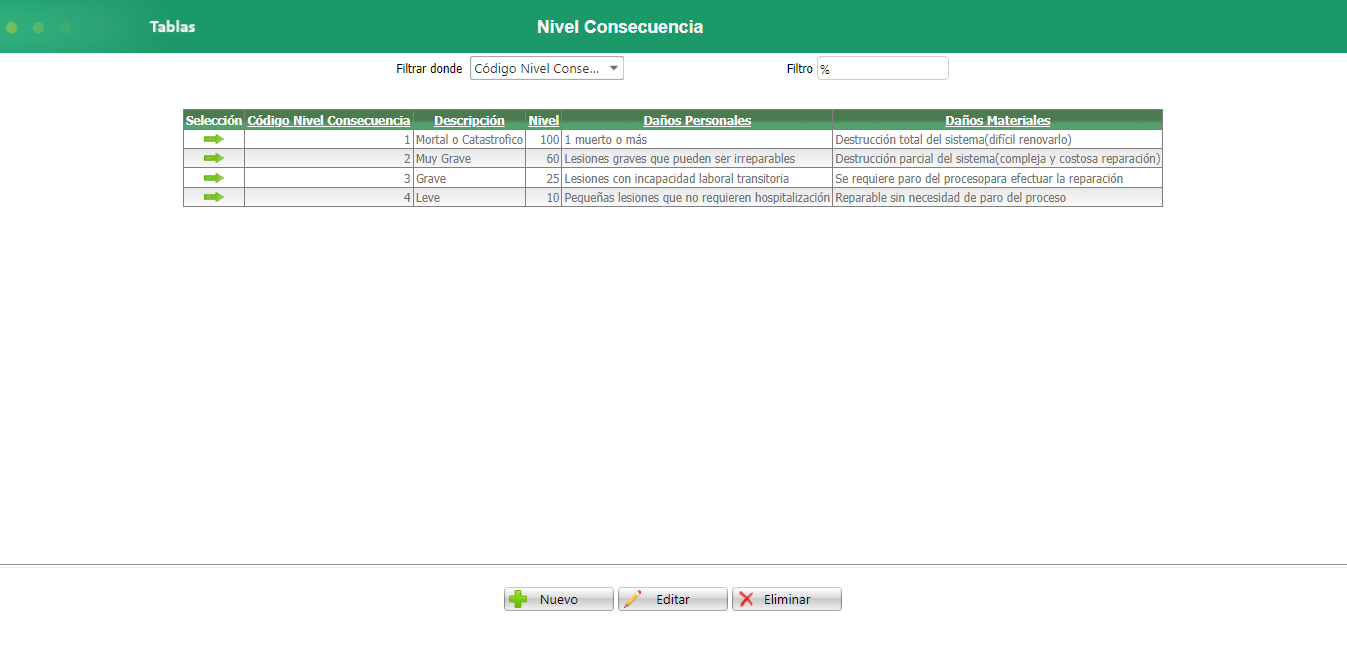Click 'Se requiere paro del proceso' cell
The height and width of the screenshot is (657, 1347).
[x=997, y=178]
